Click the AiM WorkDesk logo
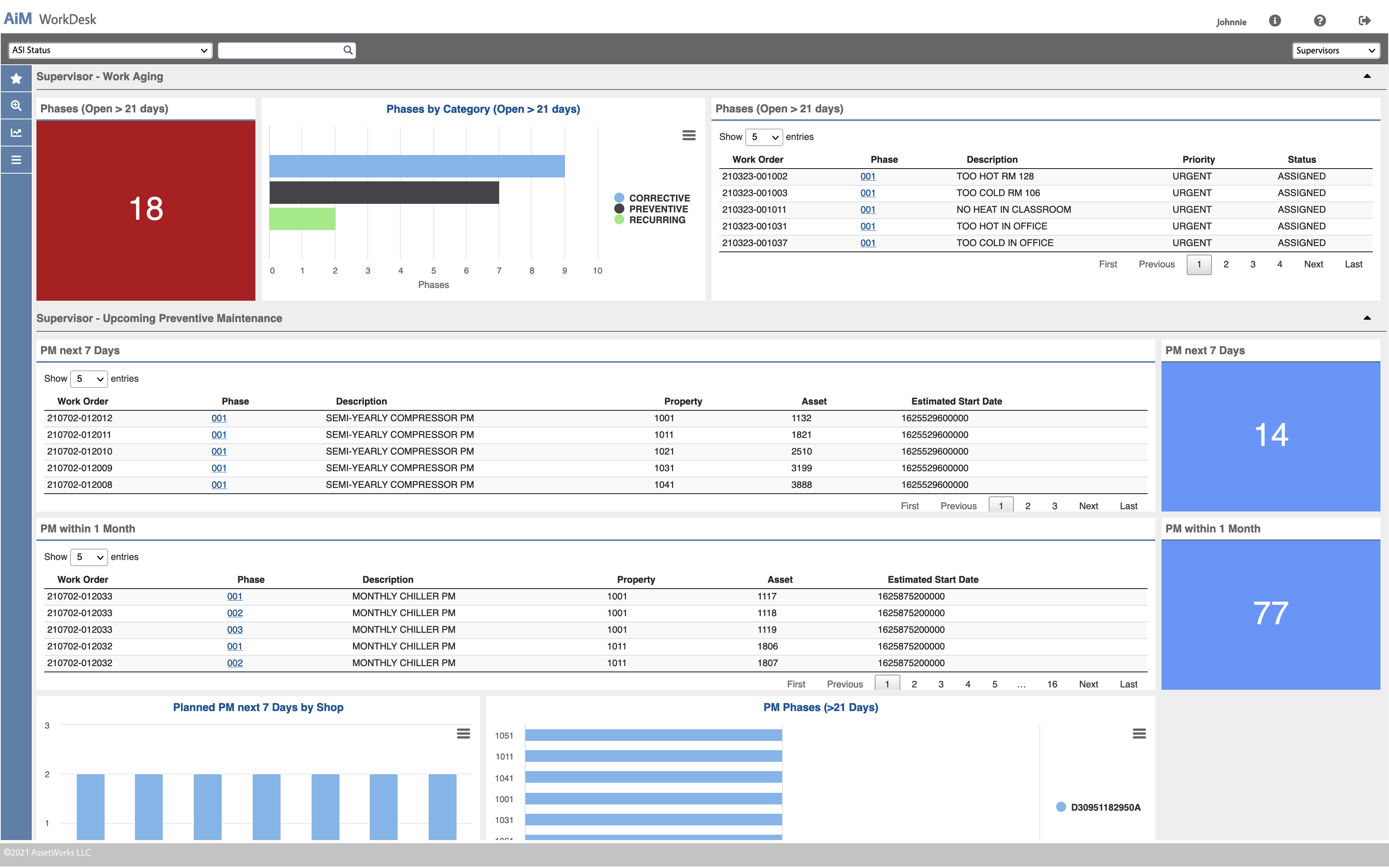Image resolution: width=1389 pixels, height=868 pixels. (x=50, y=19)
